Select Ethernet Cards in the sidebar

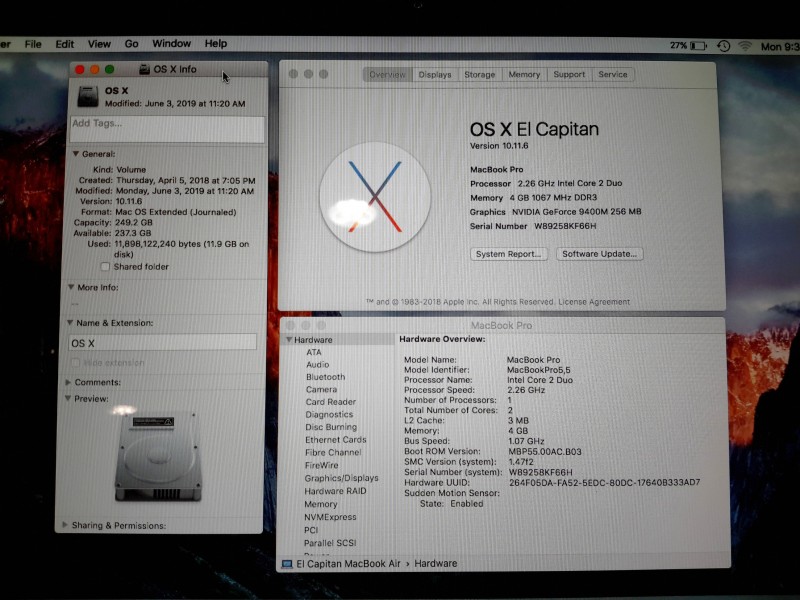coord(336,440)
